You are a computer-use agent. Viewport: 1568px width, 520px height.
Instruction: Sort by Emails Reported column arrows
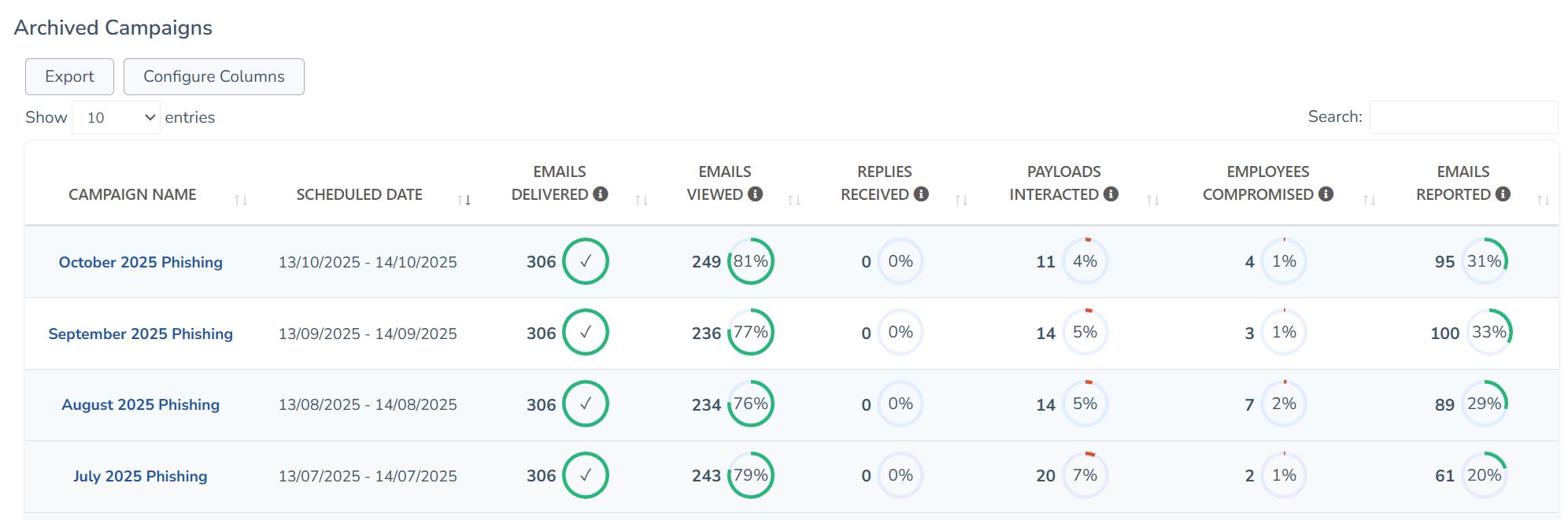1543,200
